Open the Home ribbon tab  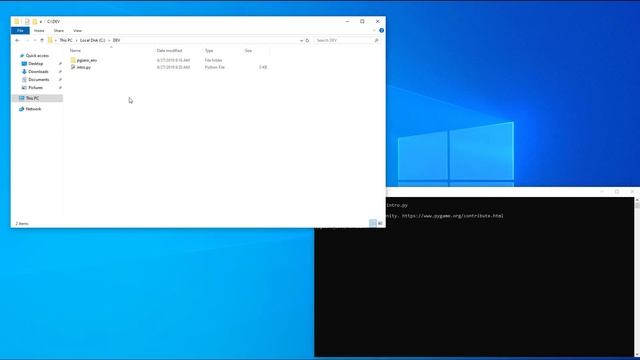click(39, 31)
